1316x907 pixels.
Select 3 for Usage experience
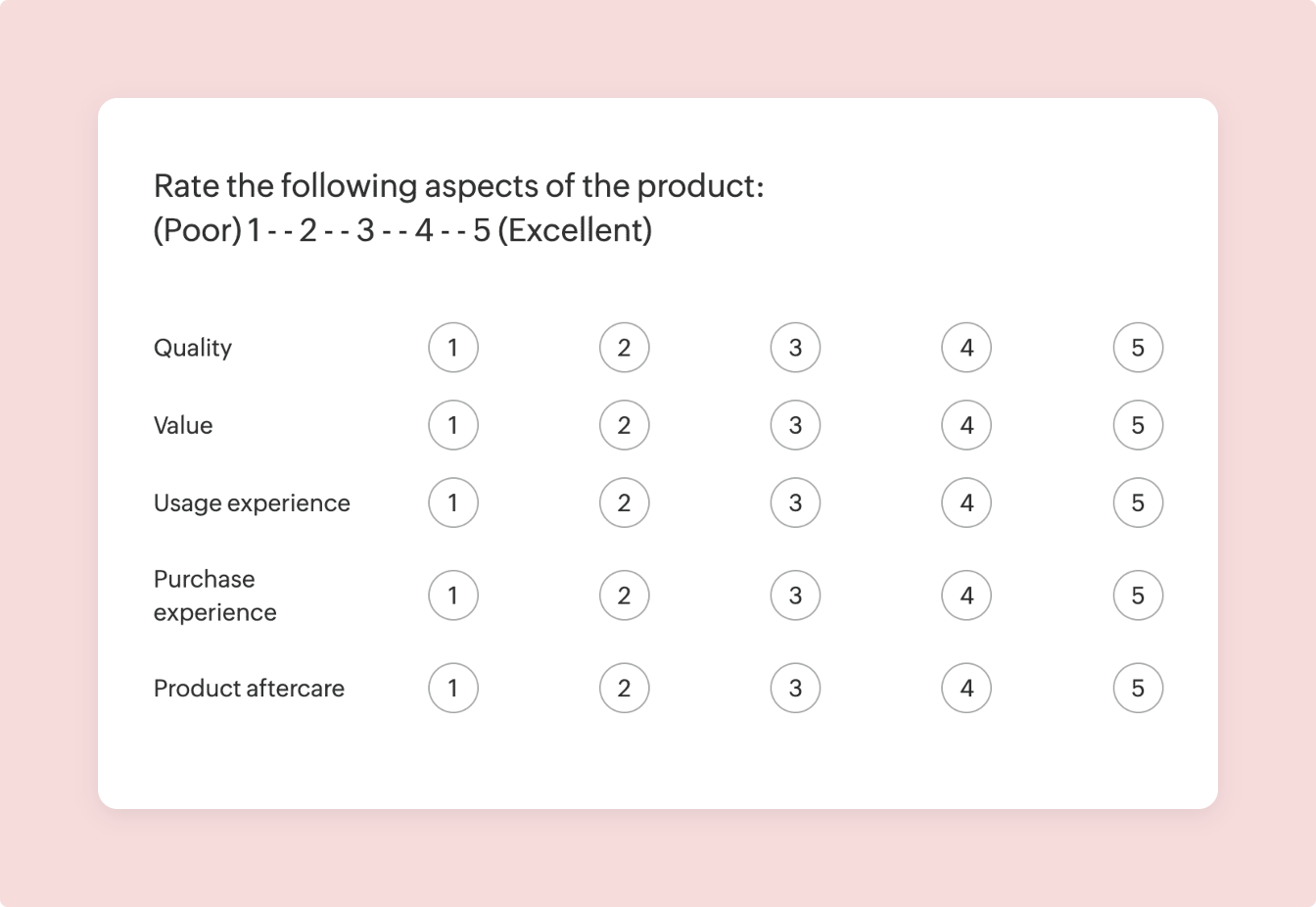pos(795,502)
